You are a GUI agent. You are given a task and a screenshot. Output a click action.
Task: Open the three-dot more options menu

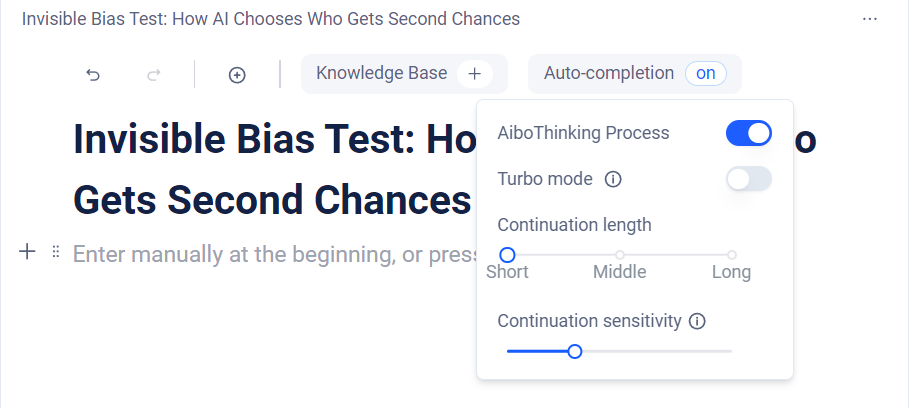(869, 19)
